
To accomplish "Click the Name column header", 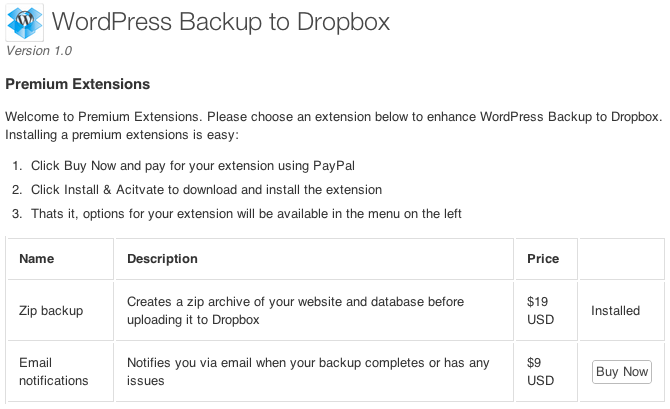I will (37, 259).
